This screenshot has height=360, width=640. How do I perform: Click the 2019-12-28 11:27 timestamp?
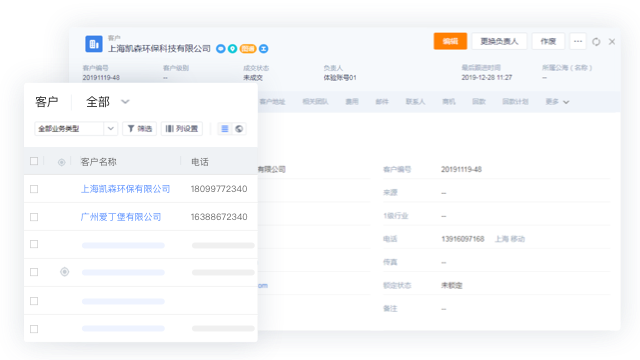point(487,78)
